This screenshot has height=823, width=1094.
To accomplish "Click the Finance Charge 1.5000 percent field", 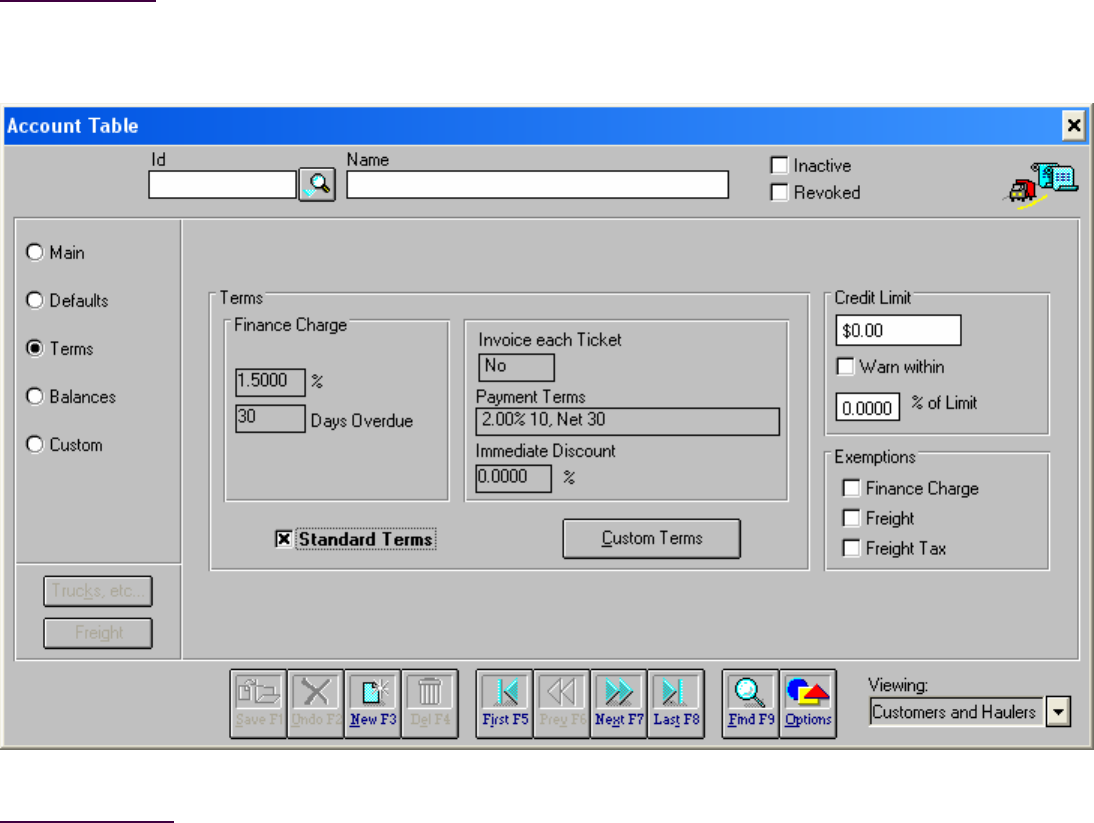I will tap(270, 382).
